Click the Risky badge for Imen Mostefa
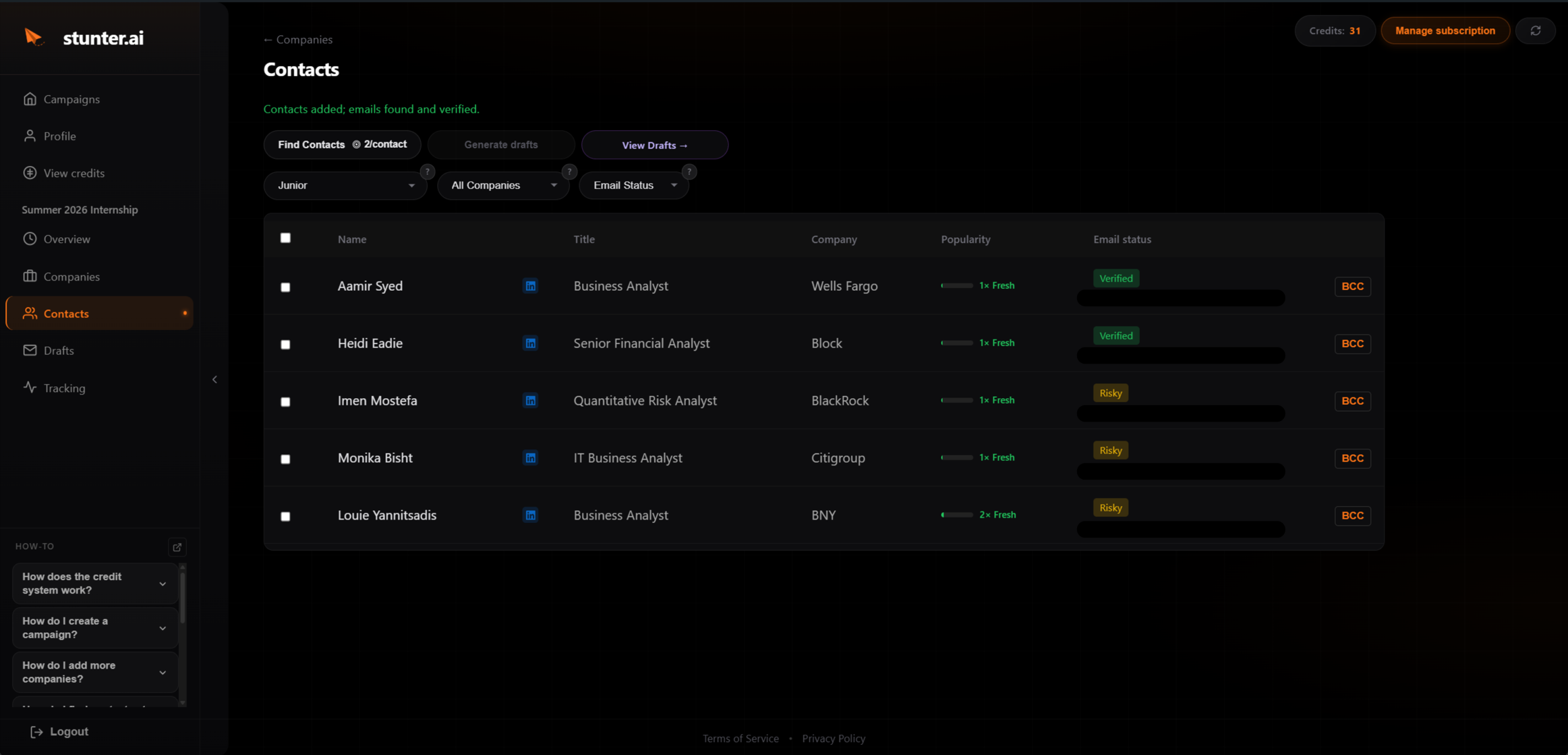 coord(1111,393)
